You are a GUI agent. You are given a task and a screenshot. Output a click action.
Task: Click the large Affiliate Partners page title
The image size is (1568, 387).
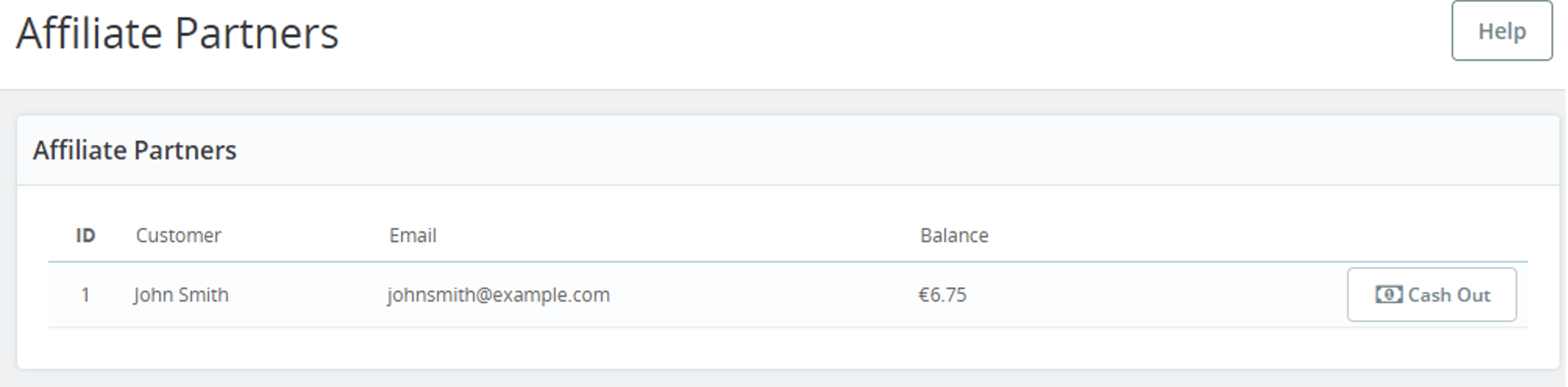coord(177,34)
